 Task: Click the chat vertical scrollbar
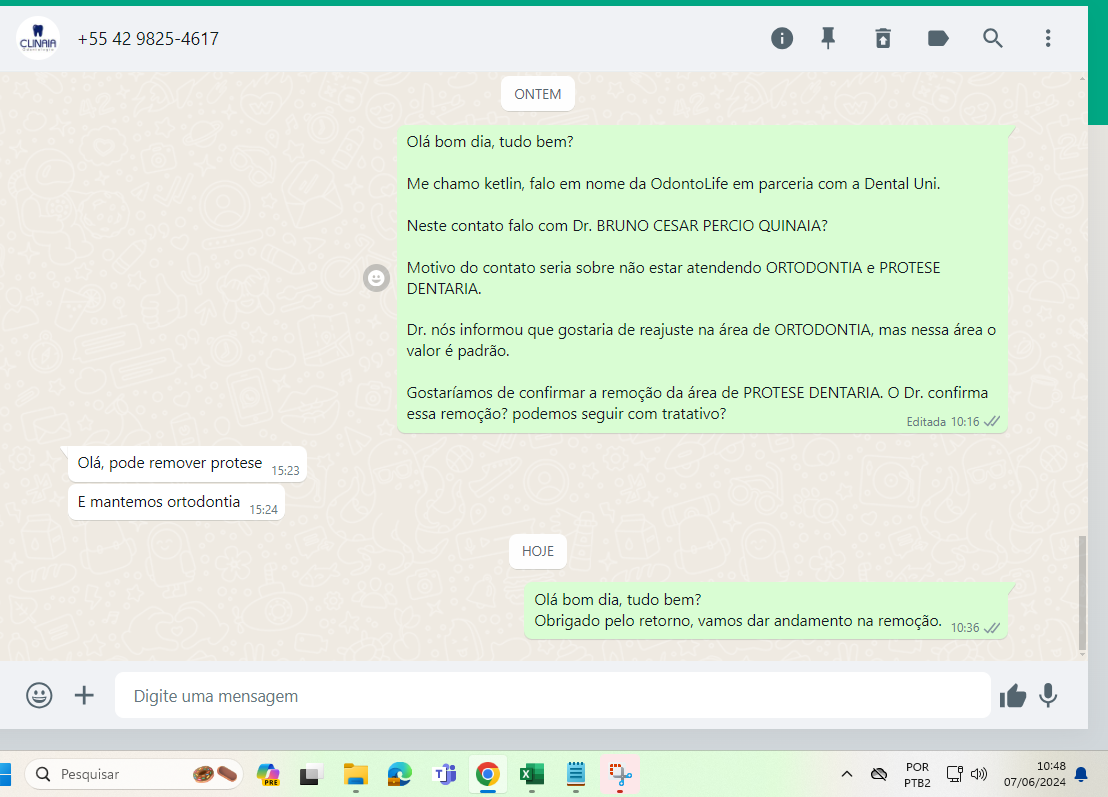coord(1082,593)
